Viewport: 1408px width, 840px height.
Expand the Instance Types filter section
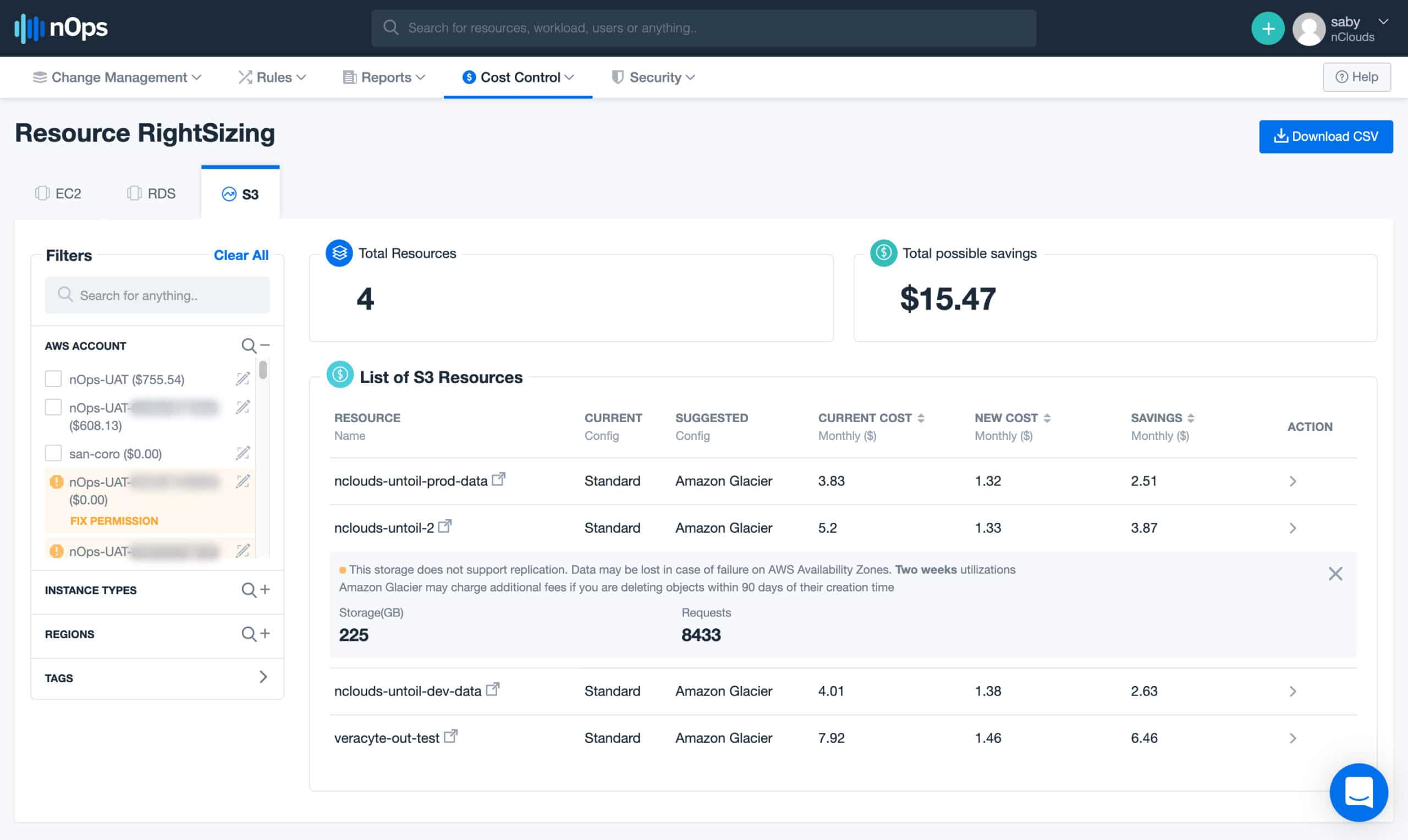[265, 589]
